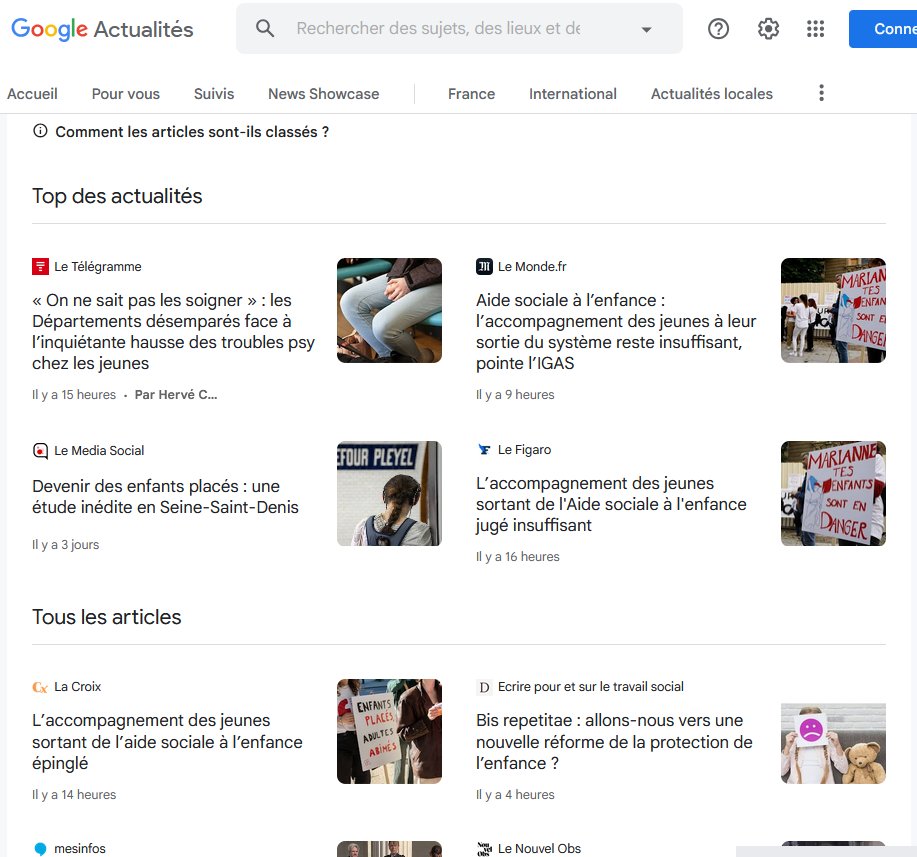Click the sad face and teddy bear thumbnail
Viewport: 917px width, 857px height.
click(x=833, y=744)
